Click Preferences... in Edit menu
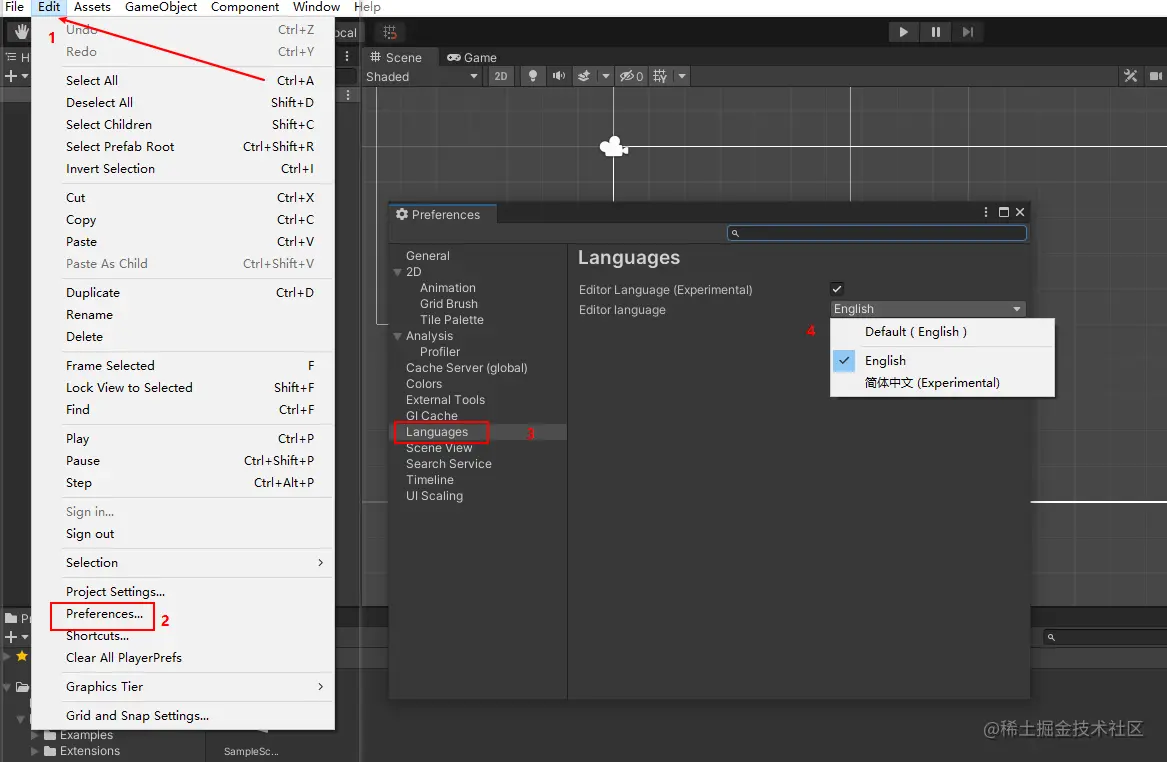This screenshot has width=1167, height=762. (104, 614)
